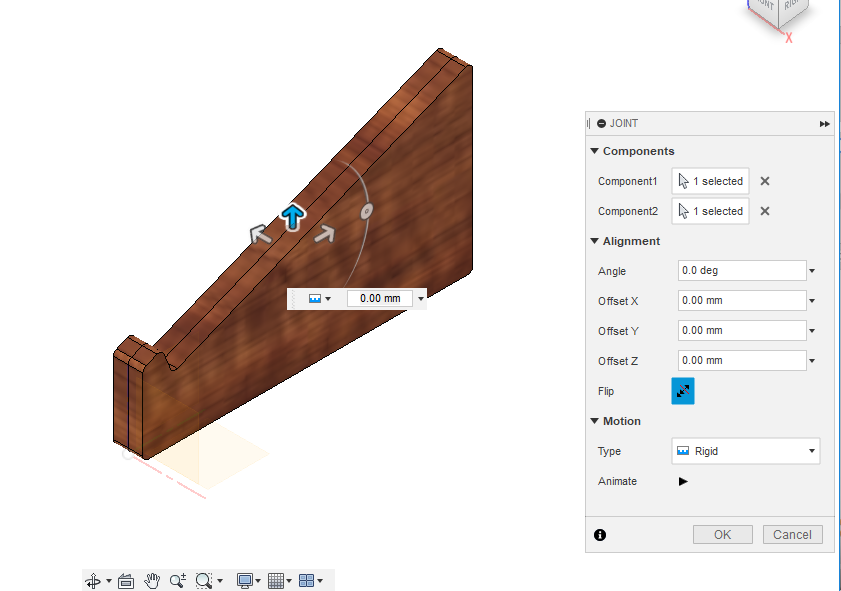Clear Component1 selection with X

(x=765, y=181)
